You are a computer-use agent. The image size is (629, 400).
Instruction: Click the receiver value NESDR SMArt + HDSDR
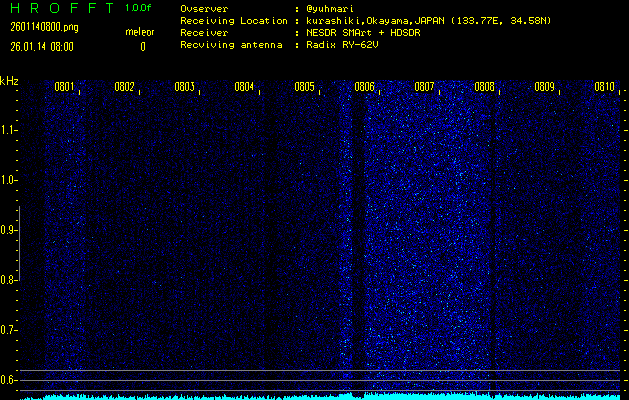point(363,32)
